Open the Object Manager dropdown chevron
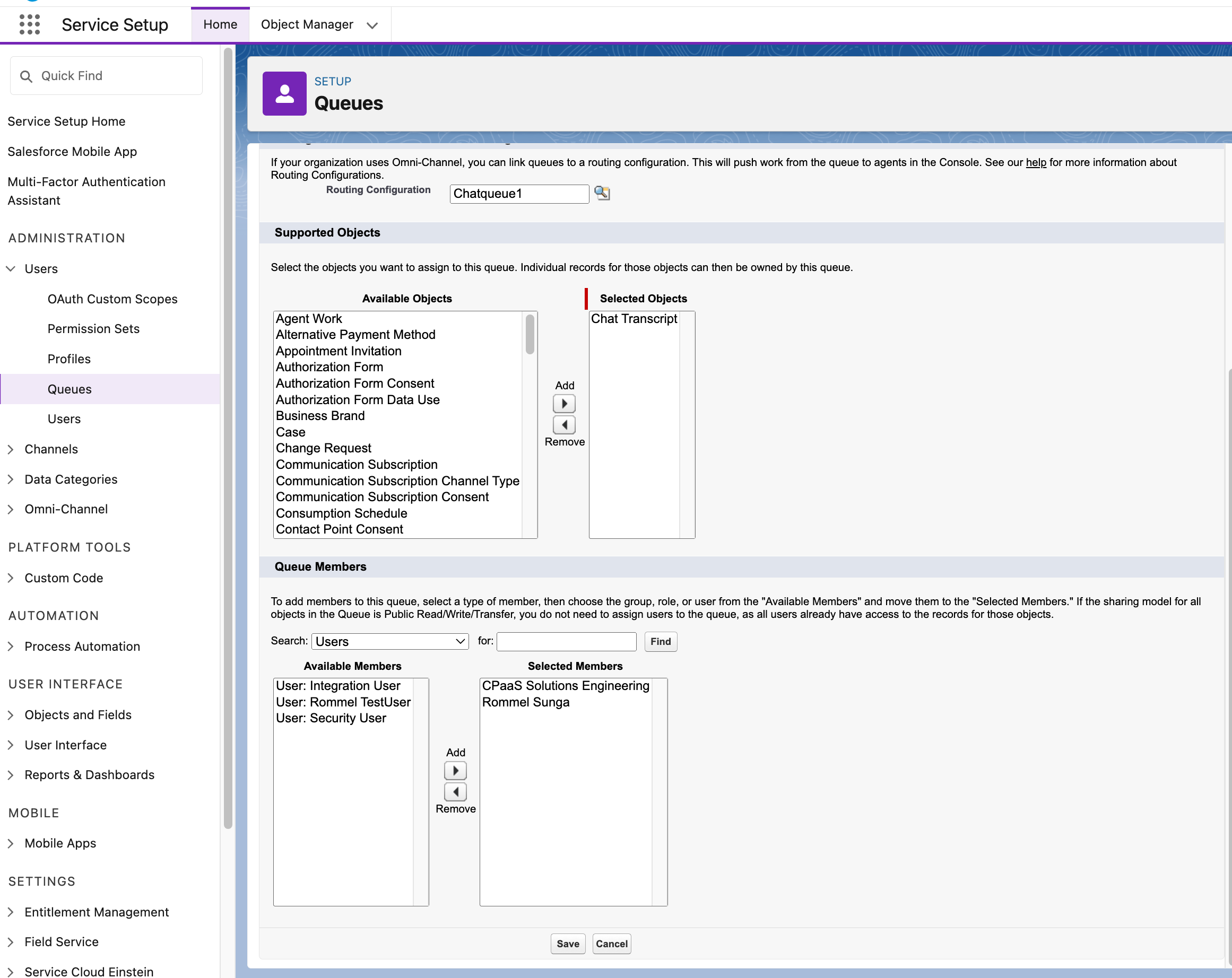Viewport: 1232px width, 978px height. [372, 25]
